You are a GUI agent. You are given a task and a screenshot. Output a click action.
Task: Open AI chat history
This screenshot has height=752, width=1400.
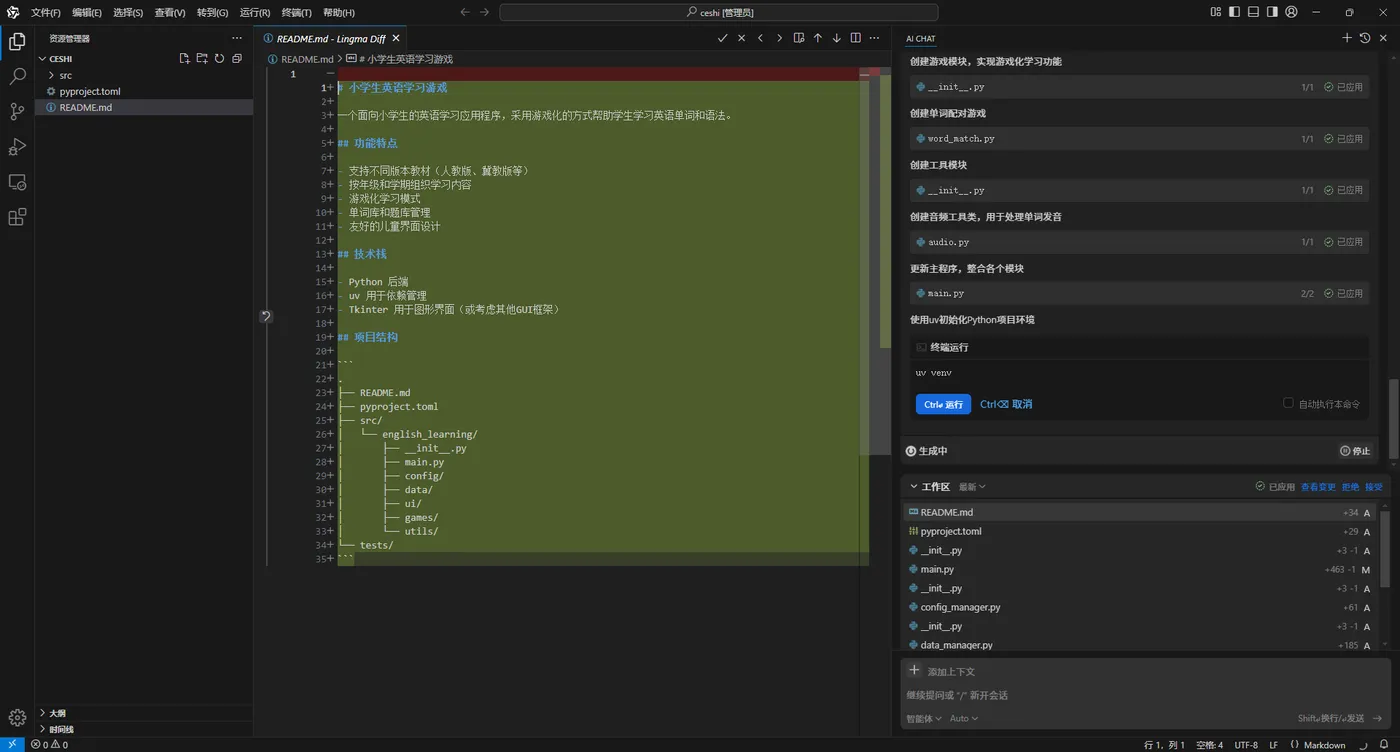[x=1365, y=38]
